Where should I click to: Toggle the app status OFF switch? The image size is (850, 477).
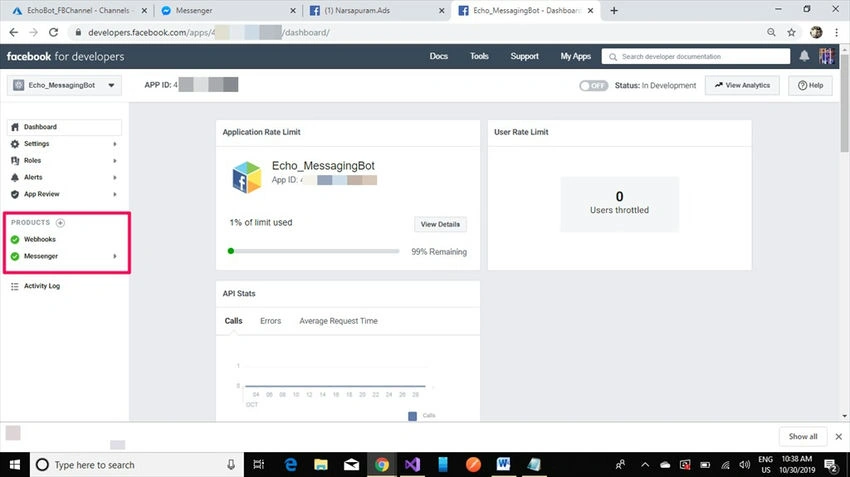[x=593, y=86]
